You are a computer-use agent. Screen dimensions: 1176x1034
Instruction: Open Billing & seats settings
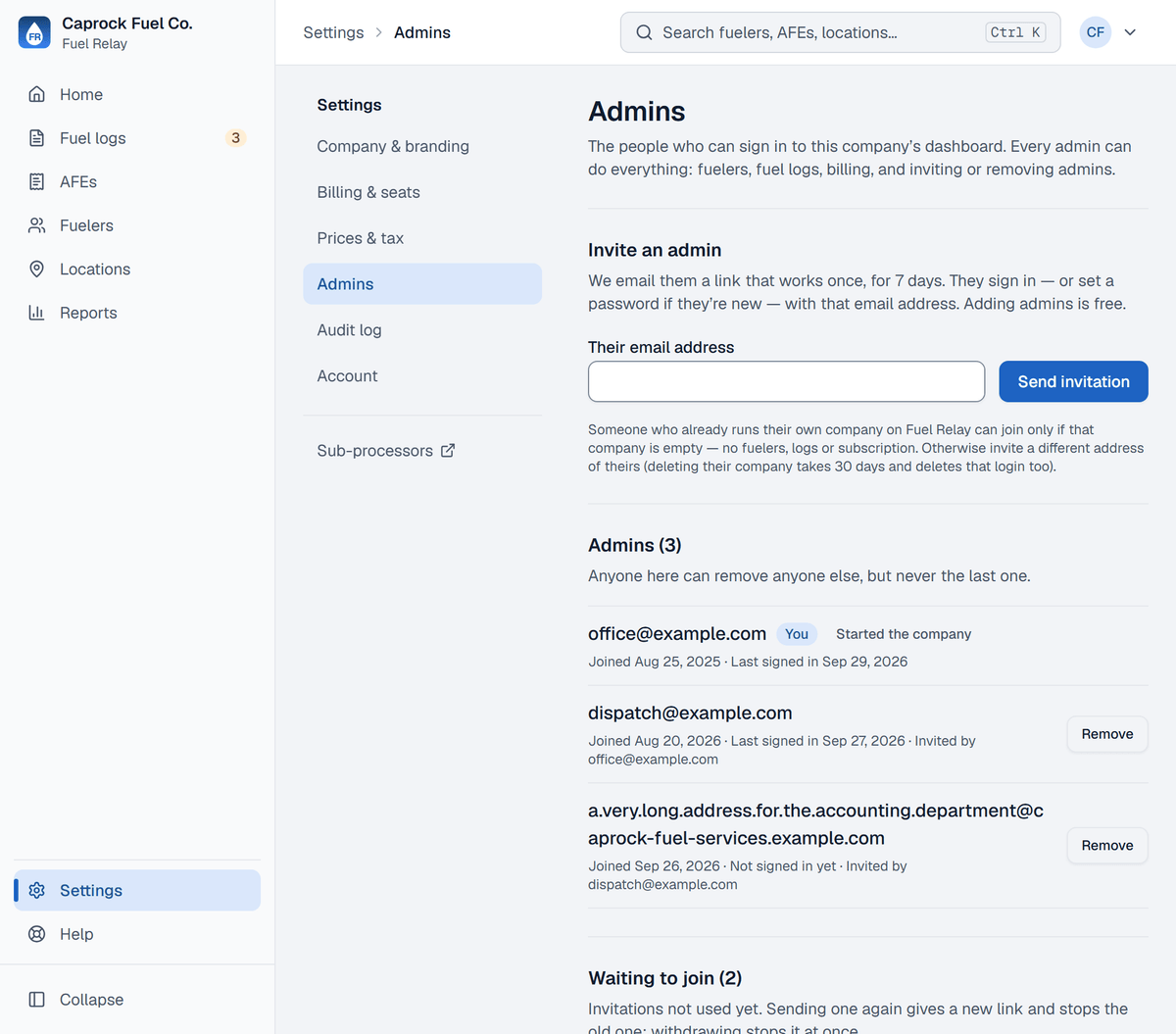click(422, 192)
